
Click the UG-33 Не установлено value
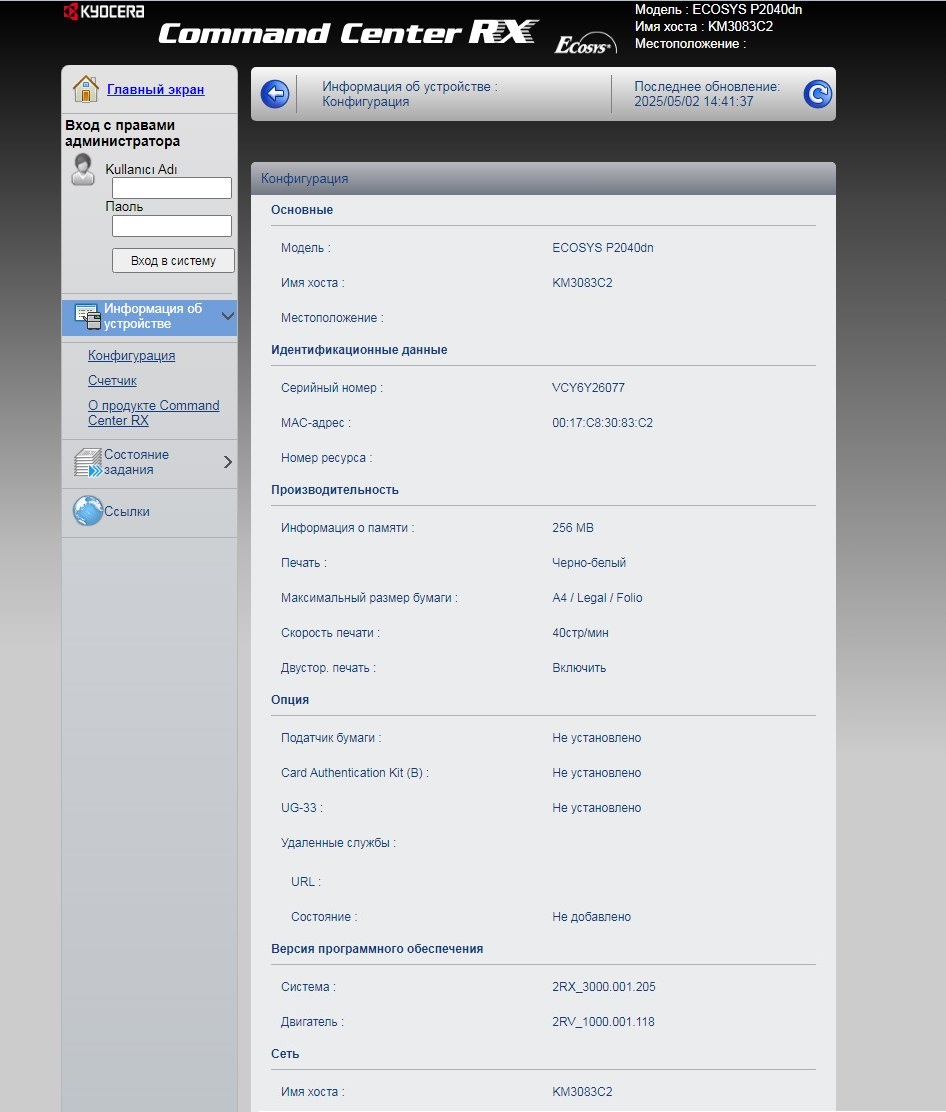point(596,808)
